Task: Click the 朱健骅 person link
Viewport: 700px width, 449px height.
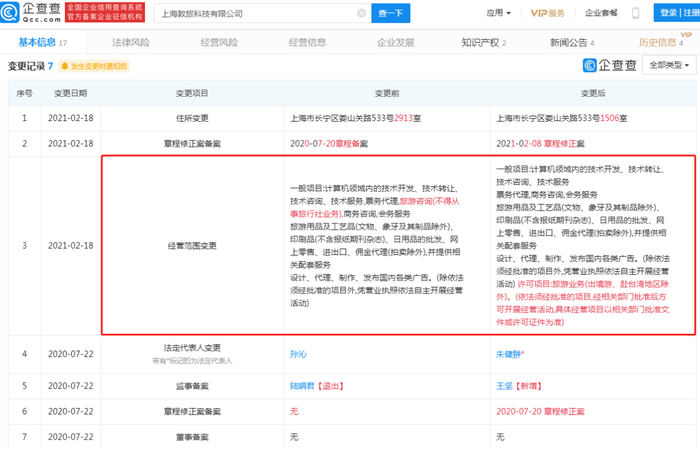Action: (x=508, y=354)
